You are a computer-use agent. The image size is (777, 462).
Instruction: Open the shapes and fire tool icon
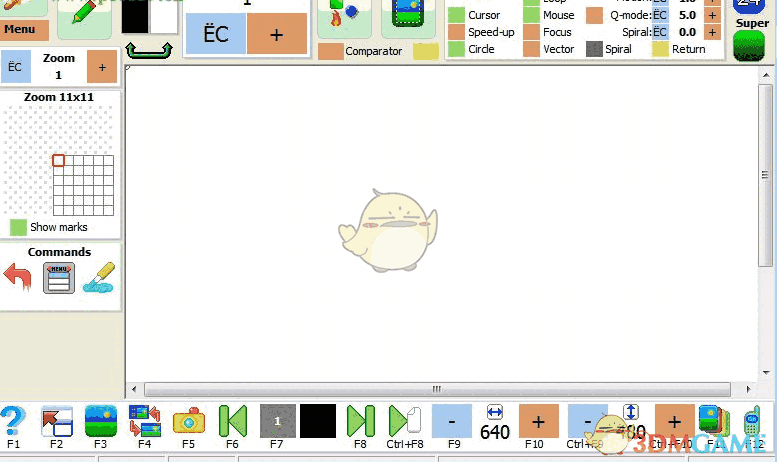point(344,16)
